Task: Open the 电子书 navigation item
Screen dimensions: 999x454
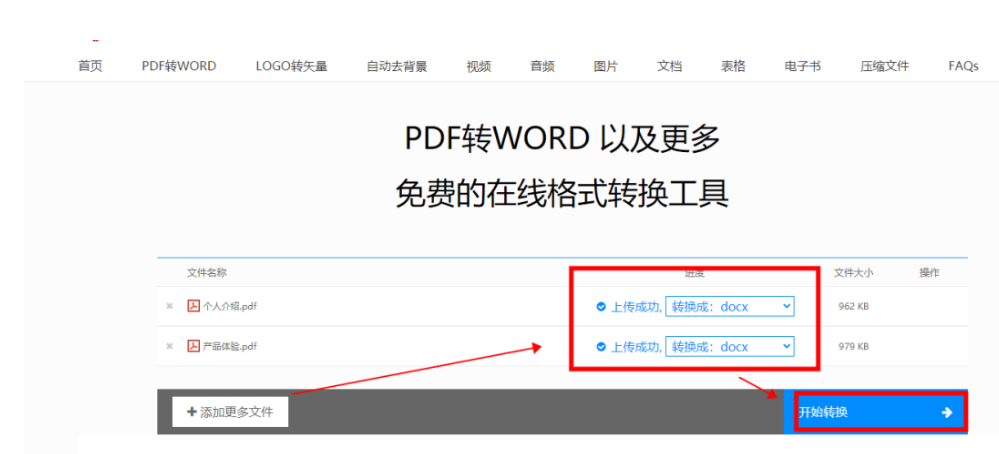Action: pos(803,66)
